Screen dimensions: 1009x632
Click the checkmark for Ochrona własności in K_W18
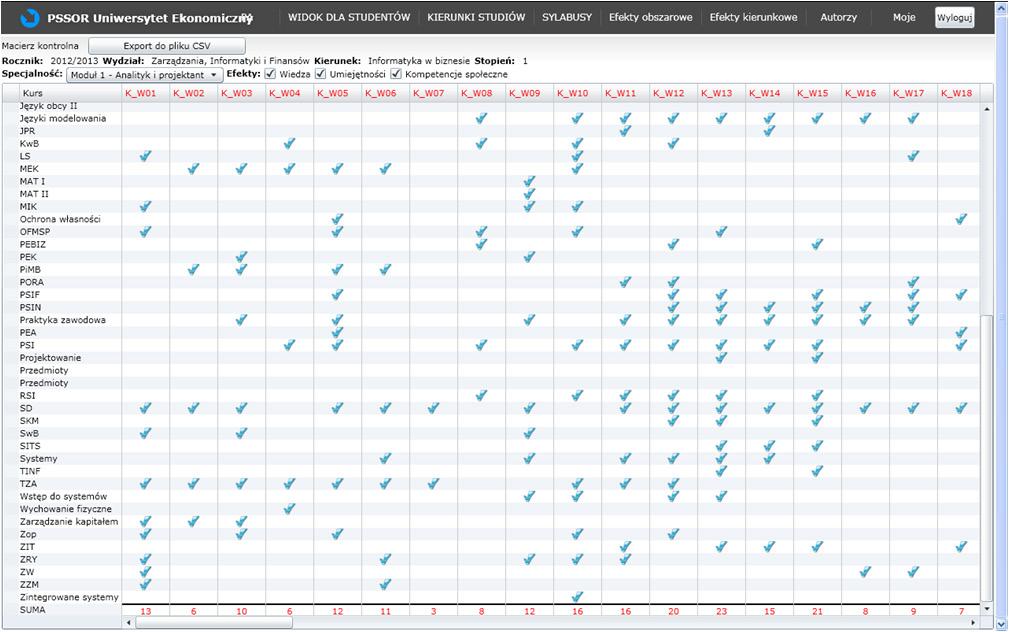coord(961,219)
